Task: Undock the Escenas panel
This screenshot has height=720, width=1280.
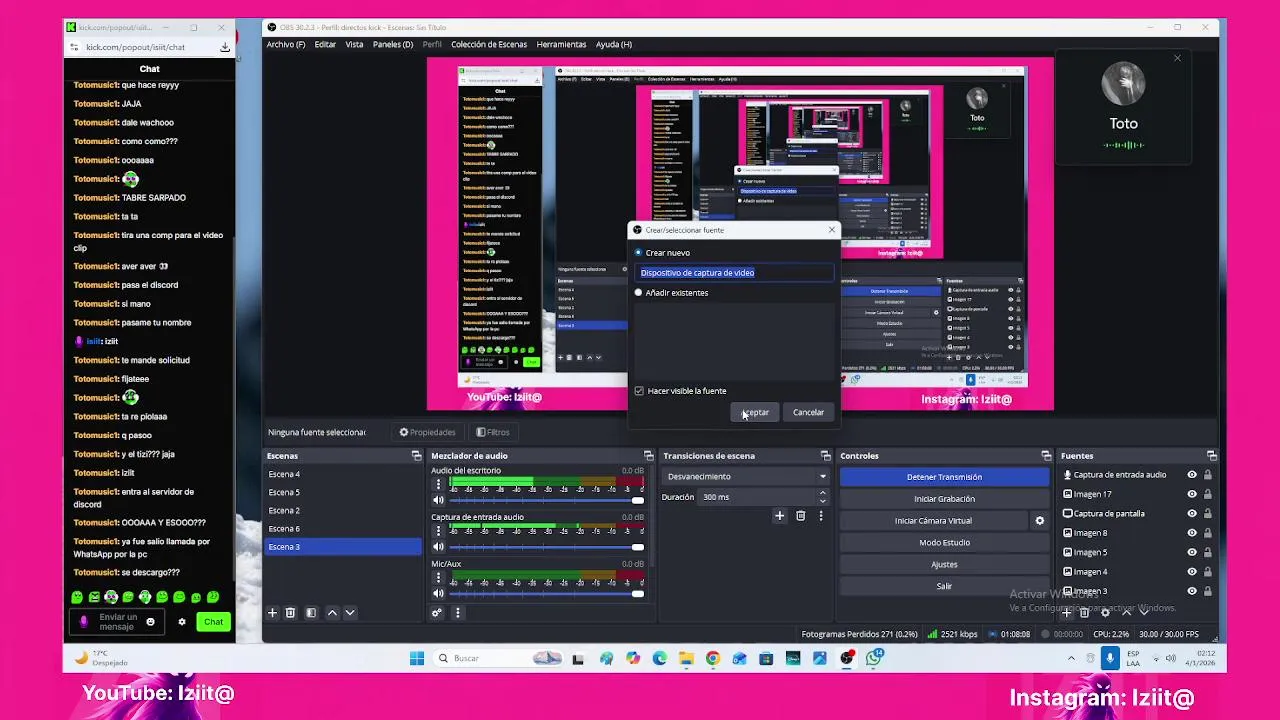Action: click(416, 456)
